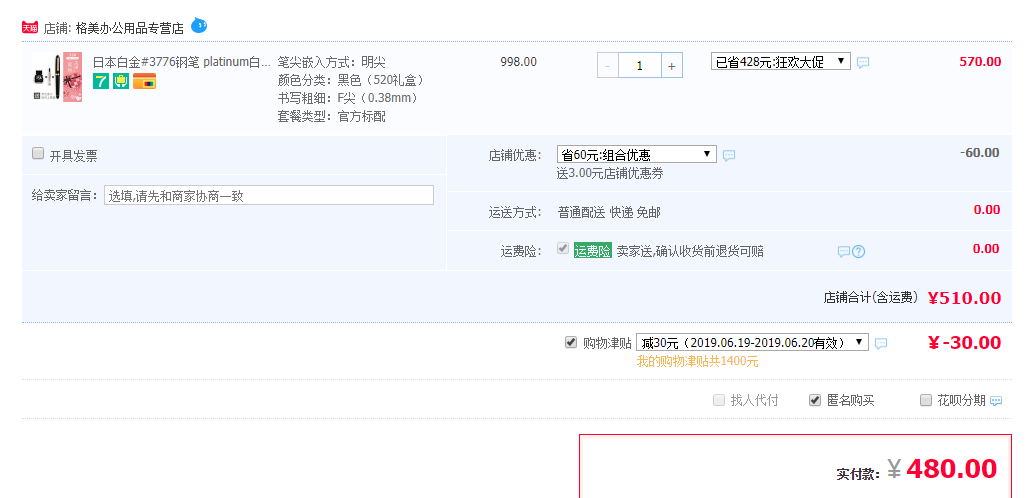Click the 颜色分类: 黑色 (520礼盒) attribute text
The image size is (1030, 498).
coord(351,80)
